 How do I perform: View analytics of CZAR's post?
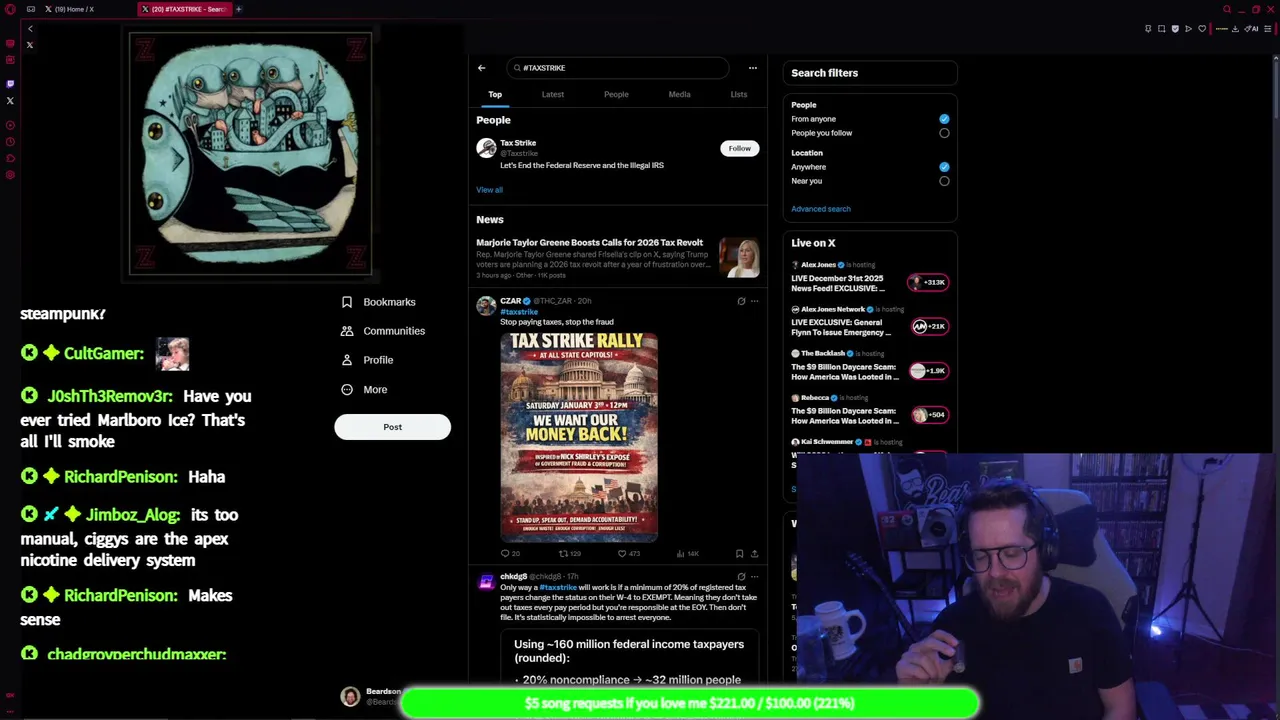687,553
